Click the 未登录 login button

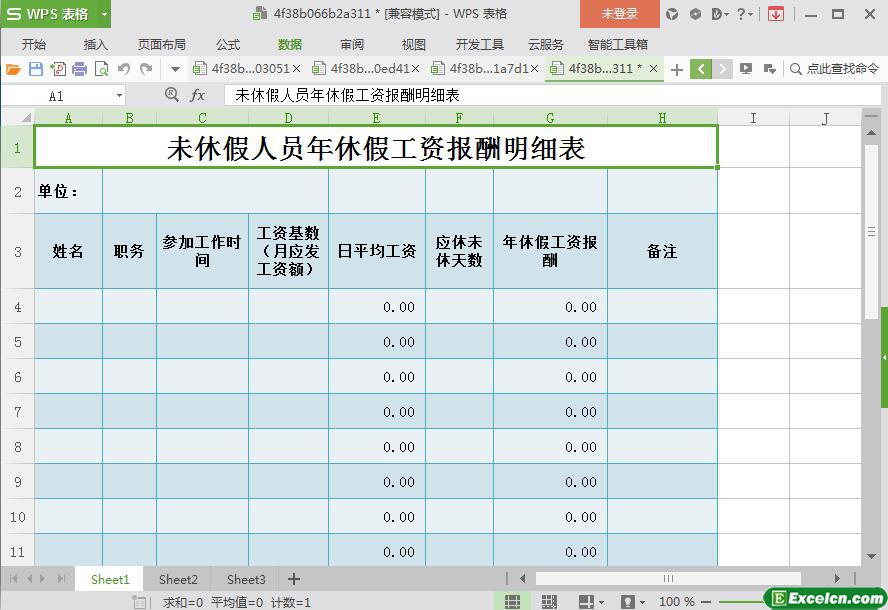coord(619,14)
